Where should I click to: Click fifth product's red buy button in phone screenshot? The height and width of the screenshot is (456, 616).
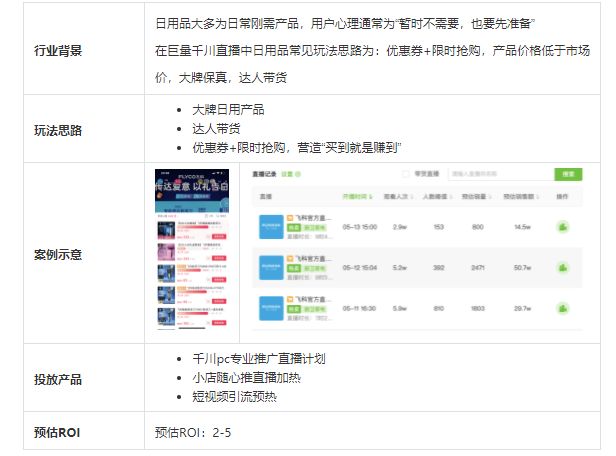pyautogui.click(x=219, y=323)
